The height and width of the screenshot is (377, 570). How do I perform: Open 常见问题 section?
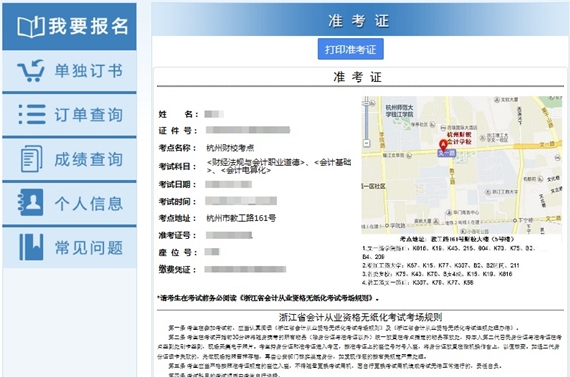pos(69,248)
